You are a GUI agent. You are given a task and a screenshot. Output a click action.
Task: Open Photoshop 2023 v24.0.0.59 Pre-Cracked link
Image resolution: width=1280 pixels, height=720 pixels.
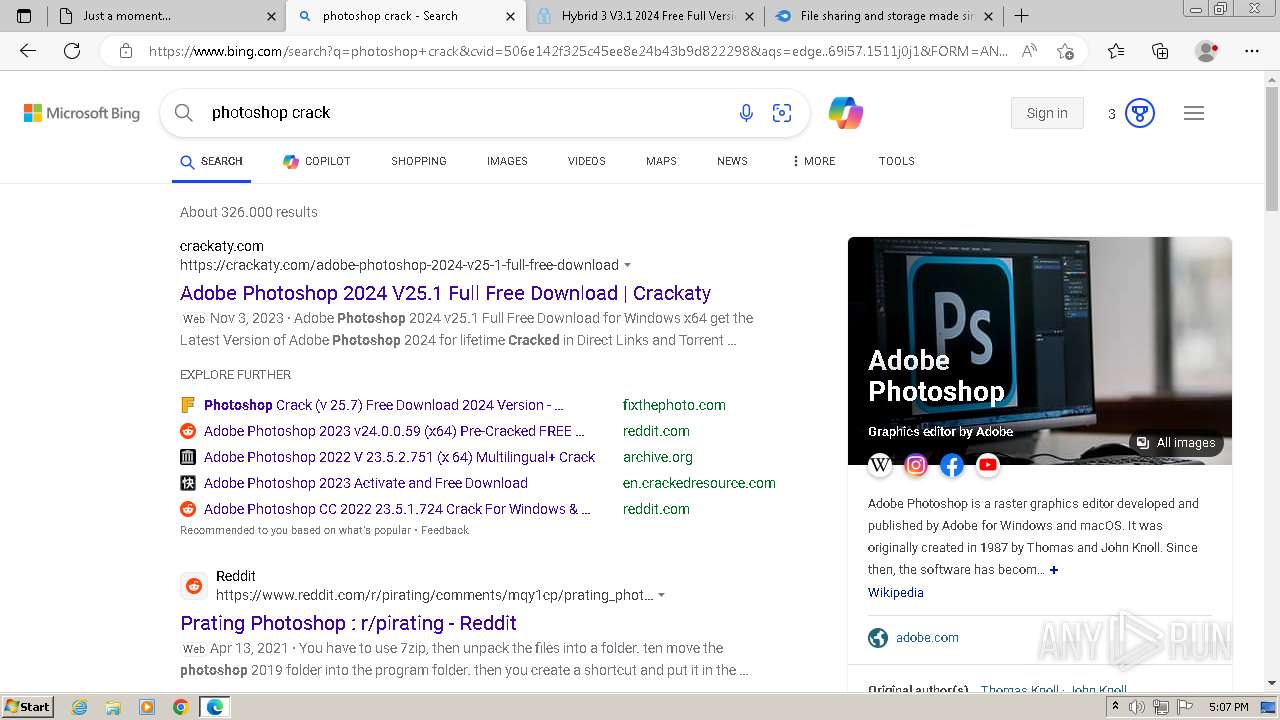[x=394, y=431]
